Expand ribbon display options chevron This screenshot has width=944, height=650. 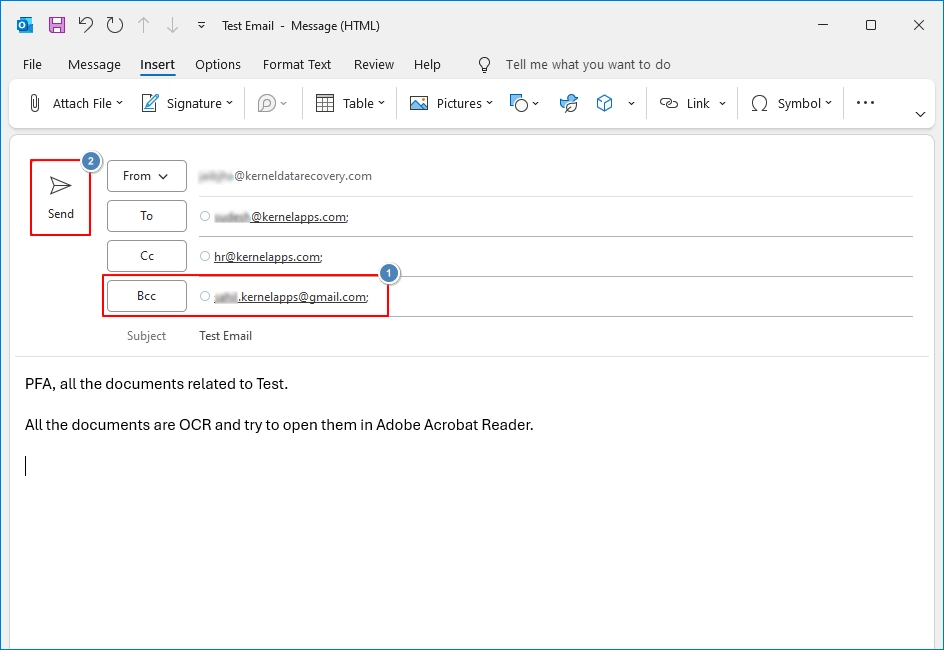920,114
